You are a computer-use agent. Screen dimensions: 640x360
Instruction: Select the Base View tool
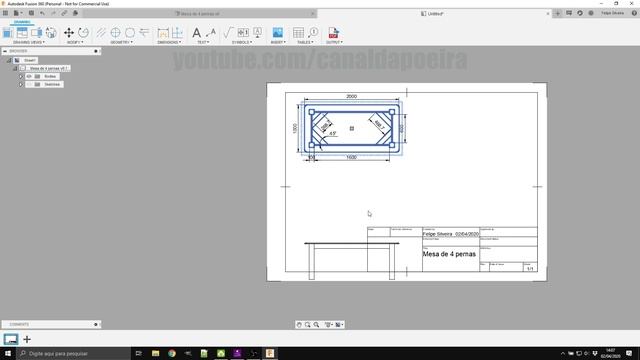coord(8,33)
